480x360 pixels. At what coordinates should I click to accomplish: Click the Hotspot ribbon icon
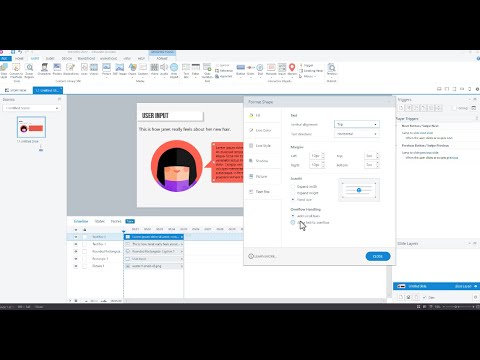(x=271, y=69)
